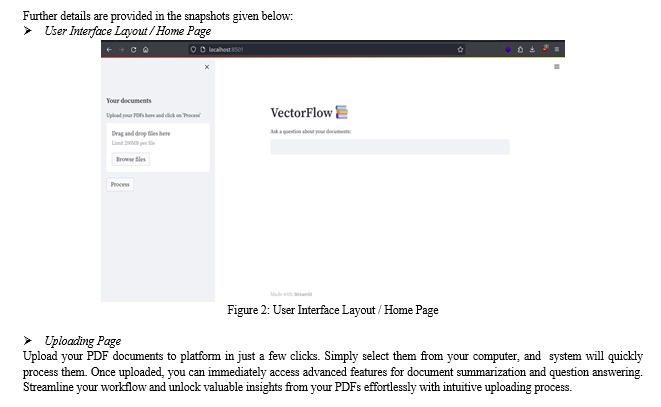Click the VectorFlow books emoji icon
The width and height of the screenshot is (661, 407).
click(342, 112)
